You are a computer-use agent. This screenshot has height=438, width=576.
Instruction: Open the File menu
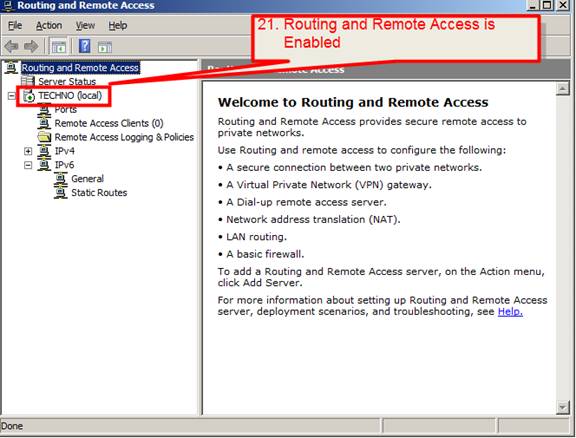click(15, 26)
